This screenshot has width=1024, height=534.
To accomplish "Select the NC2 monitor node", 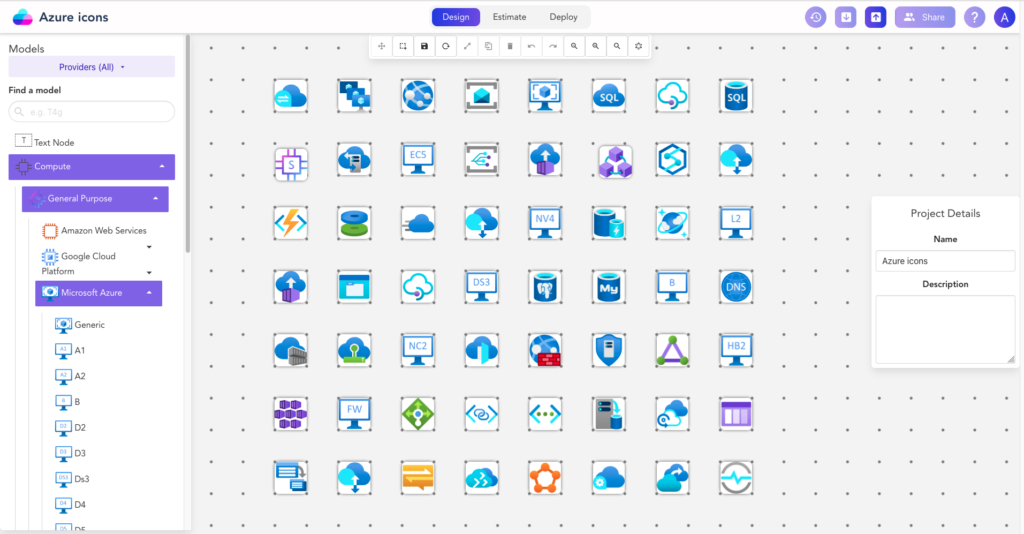I will (x=418, y=351).
